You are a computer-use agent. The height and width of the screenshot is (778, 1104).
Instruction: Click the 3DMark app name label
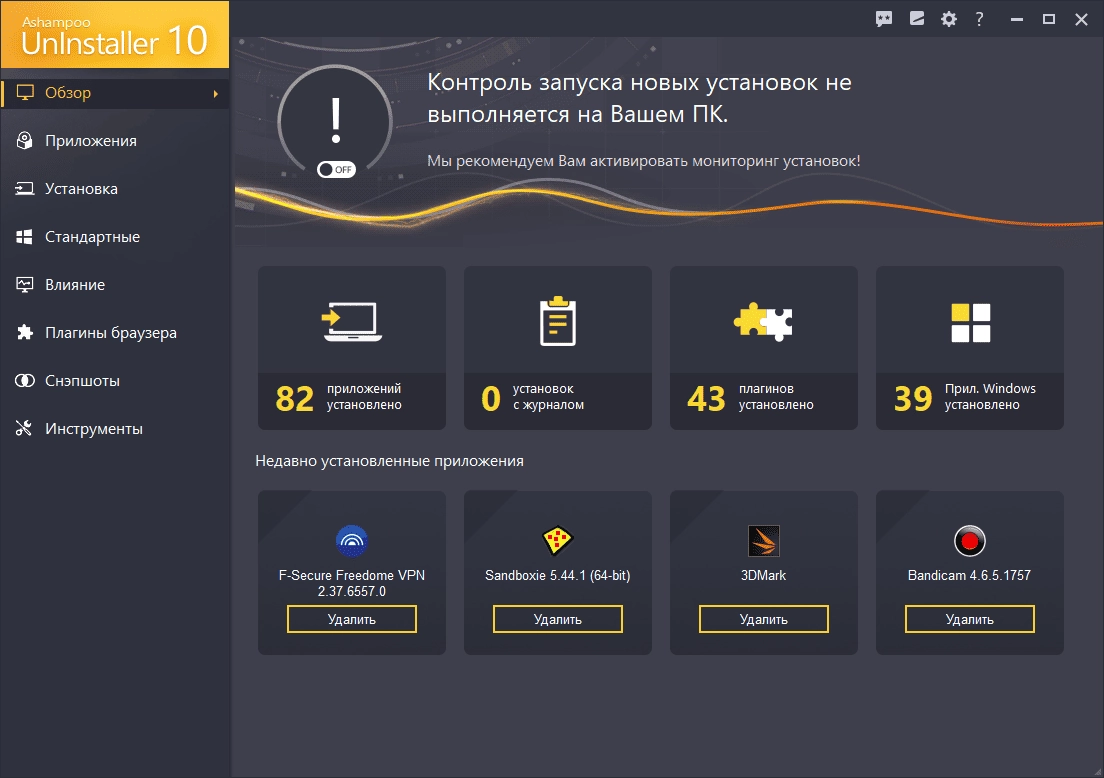click(x=763, y=575)
